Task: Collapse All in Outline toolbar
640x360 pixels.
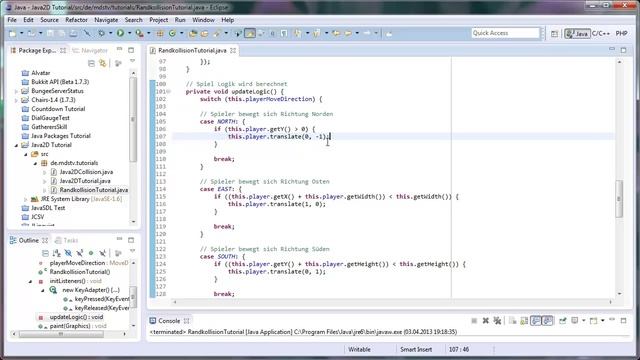Action: coord(45,253)
